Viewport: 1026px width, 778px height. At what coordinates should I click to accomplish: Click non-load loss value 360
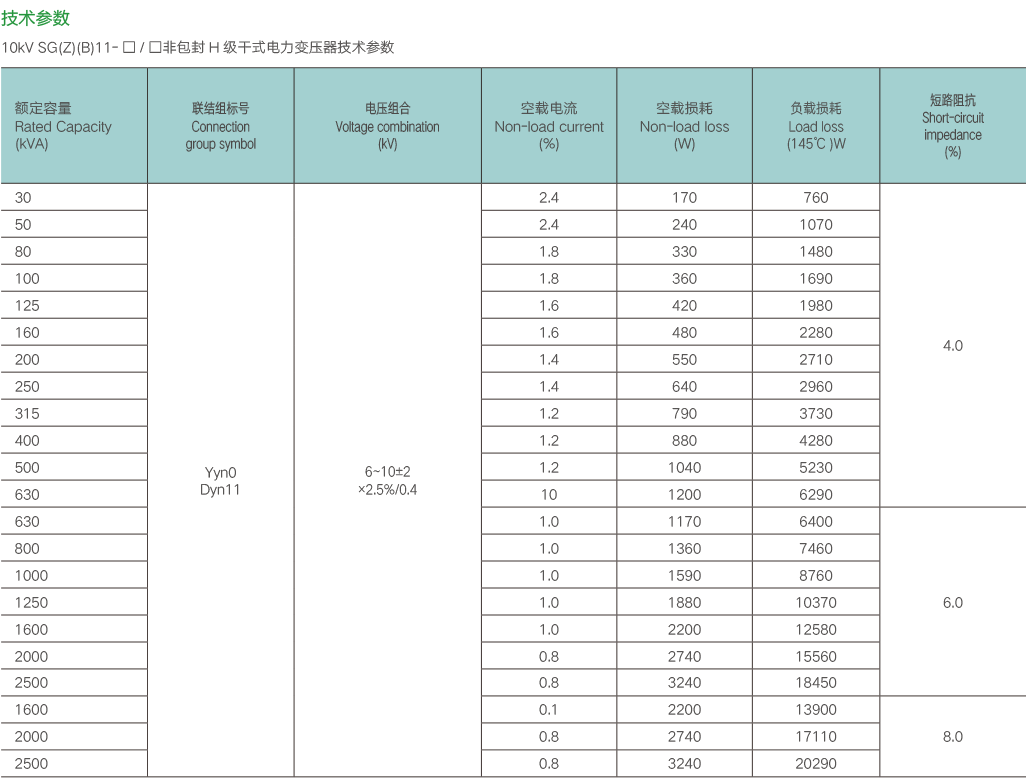684,279
